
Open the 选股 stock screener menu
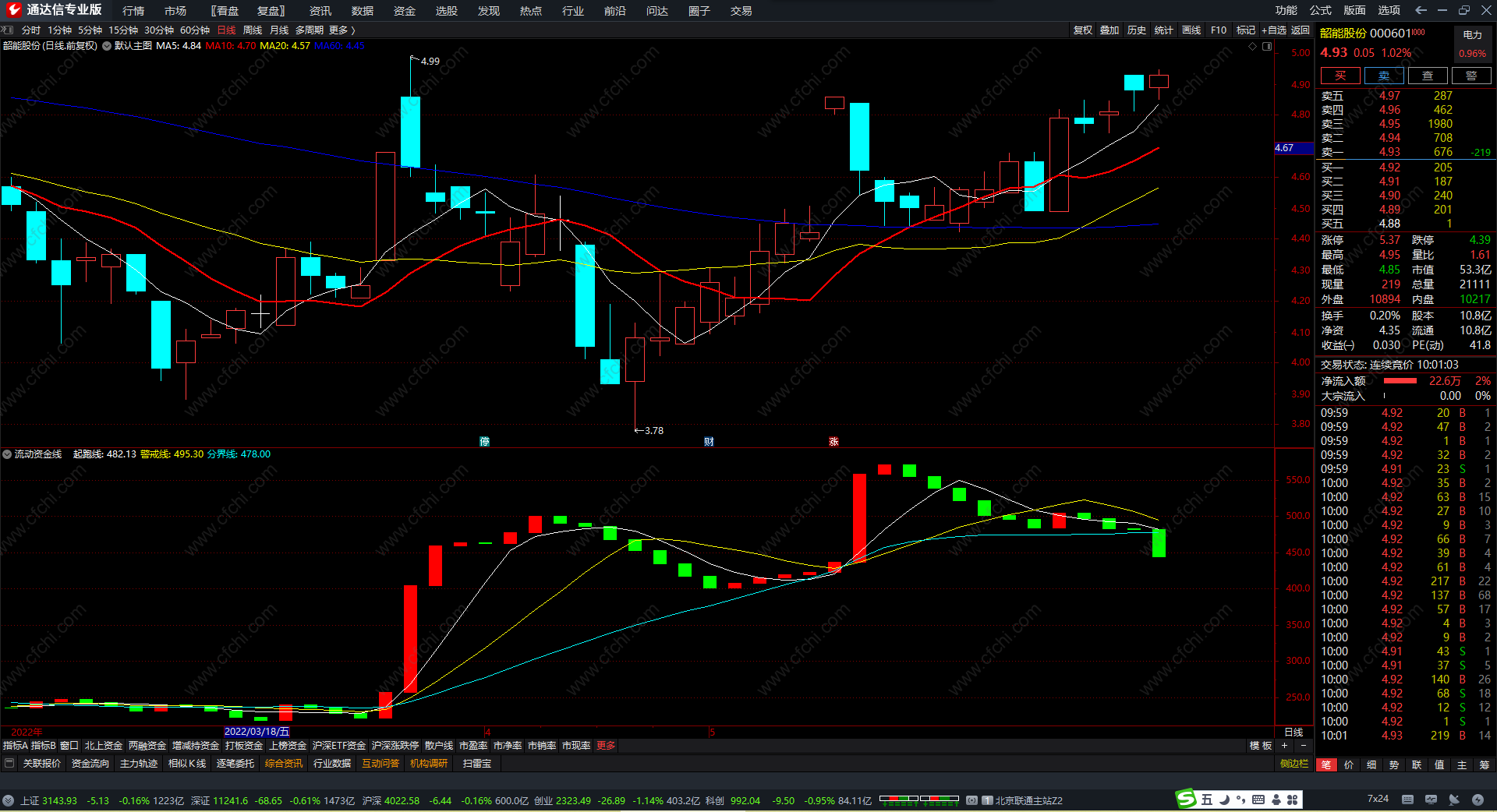pos(447,11)
